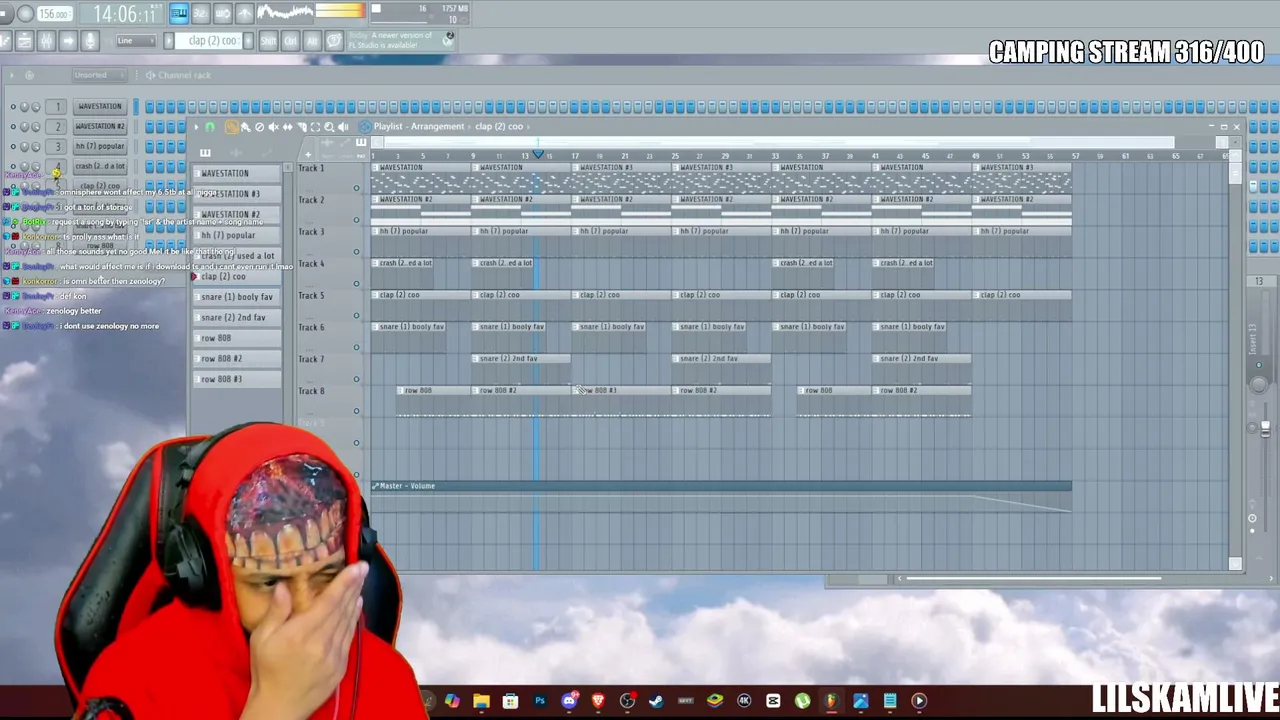Mute Track 8 in the playlist

(356, 411)
